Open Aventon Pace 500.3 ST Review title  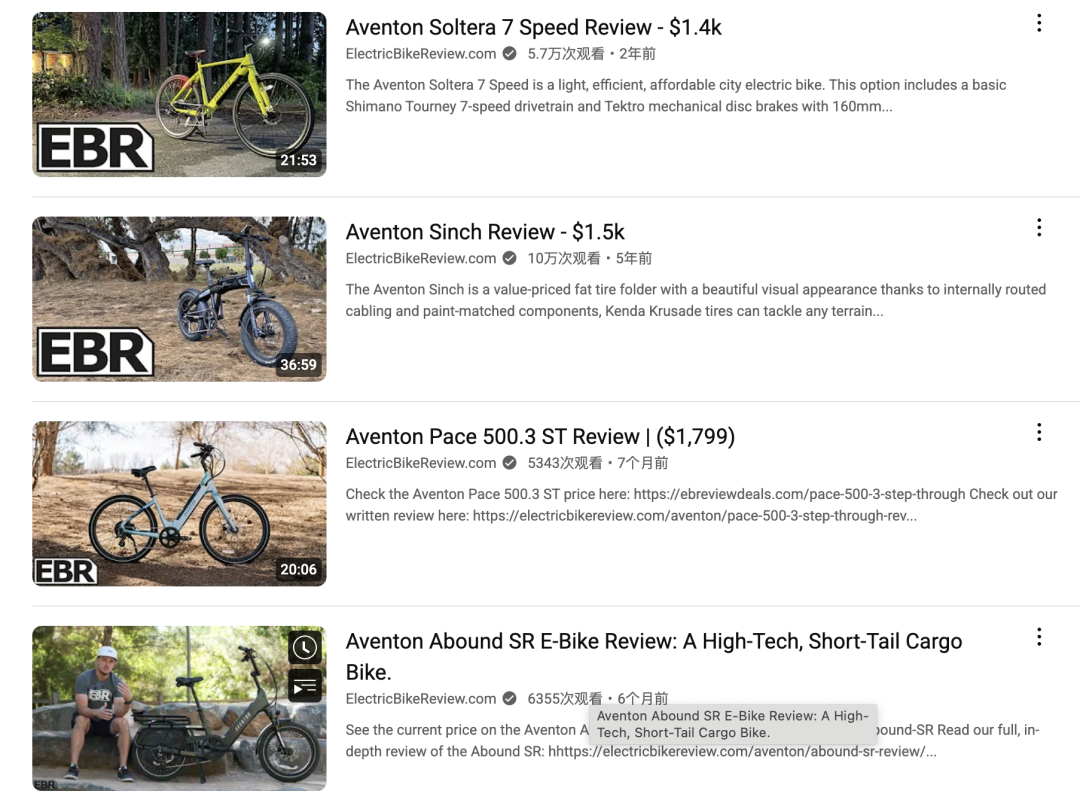point(540,437)
